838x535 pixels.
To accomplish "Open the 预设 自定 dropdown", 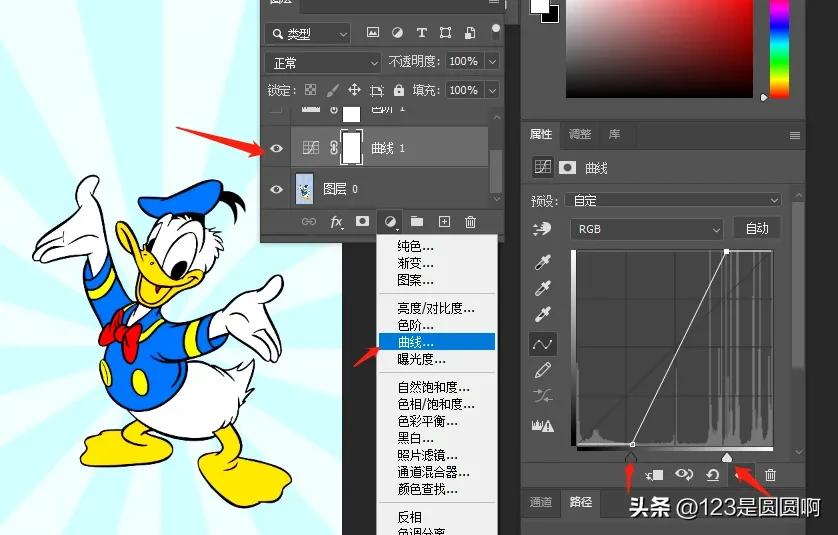I will (673, 200).
